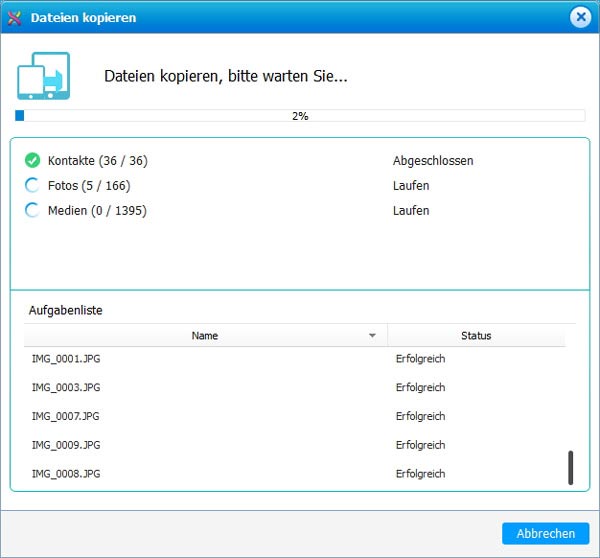The width and height of the screenshot is (600, 558).
Task: Click the device transfer icon
Action: click(41, 76)
